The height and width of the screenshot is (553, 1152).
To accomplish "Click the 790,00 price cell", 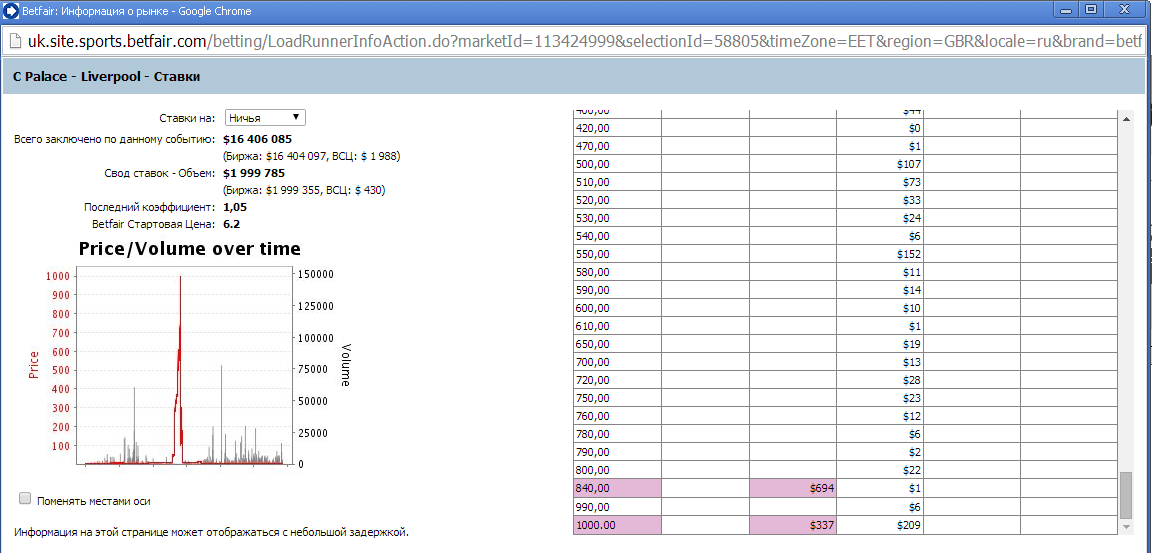I will pyautogui.click(x=617, y=452).
